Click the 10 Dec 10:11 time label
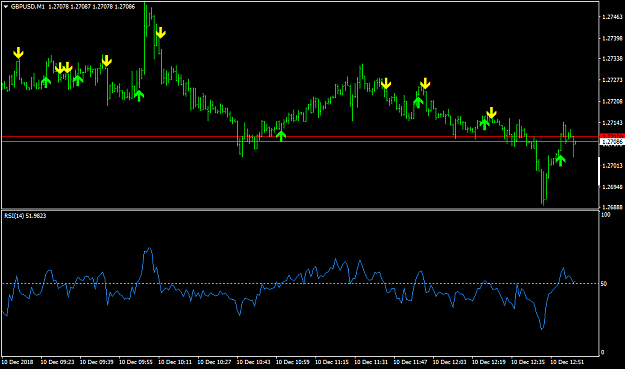625x369 pixels. tap(175, 362)
